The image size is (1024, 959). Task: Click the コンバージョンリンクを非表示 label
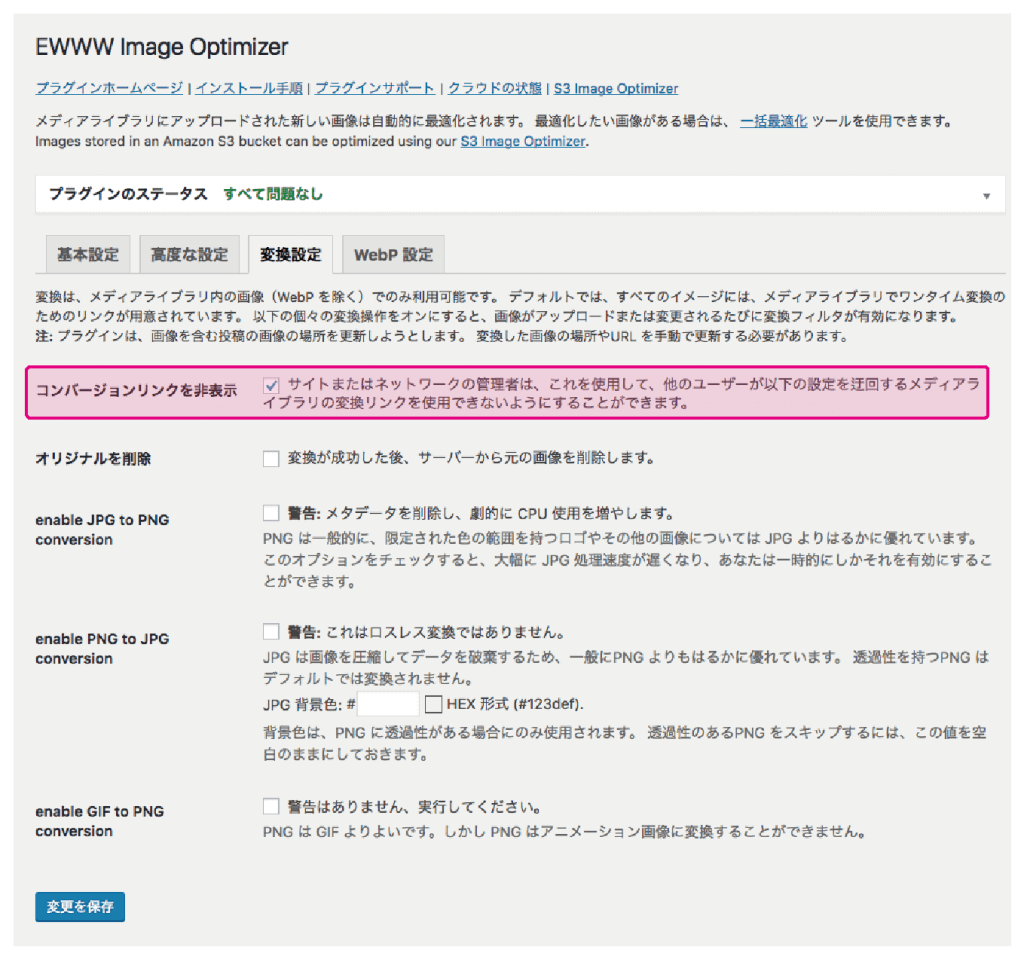point(136,391)
